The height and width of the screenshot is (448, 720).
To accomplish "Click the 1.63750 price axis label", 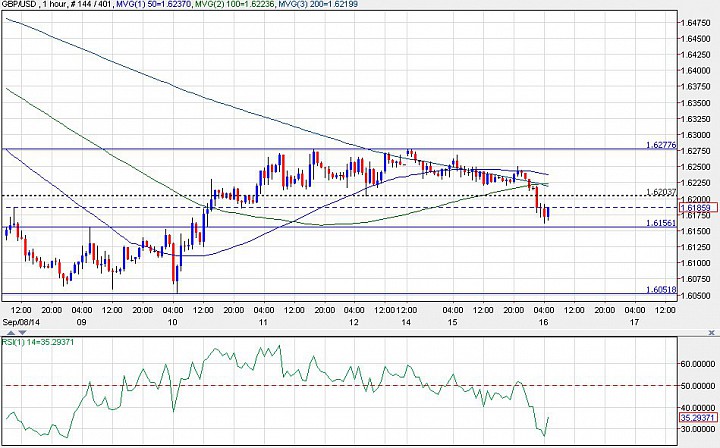I will pos(696,87).
